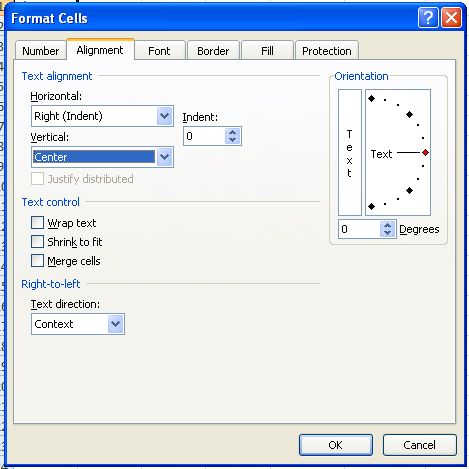Enable the Wrap text checkbox
The width and height of the screenshot is (469, 469).
[x=37, y=223]
